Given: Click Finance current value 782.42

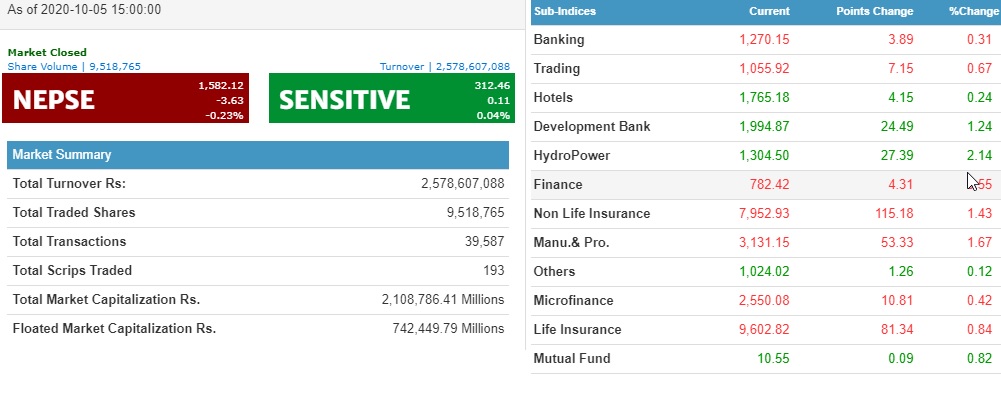Looking at the screenshot, I should [769, 184].
